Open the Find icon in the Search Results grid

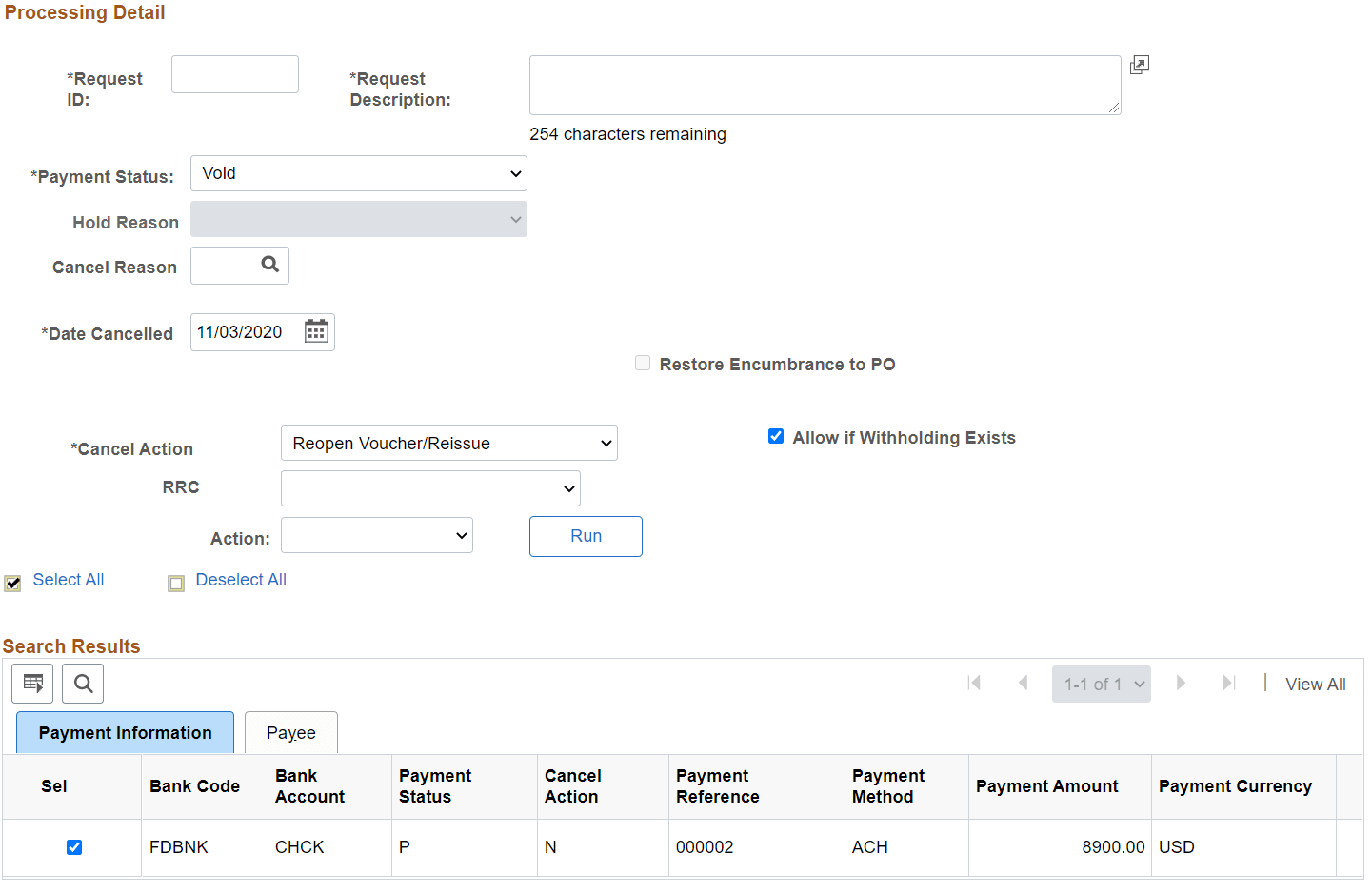(x=82, y=683)
